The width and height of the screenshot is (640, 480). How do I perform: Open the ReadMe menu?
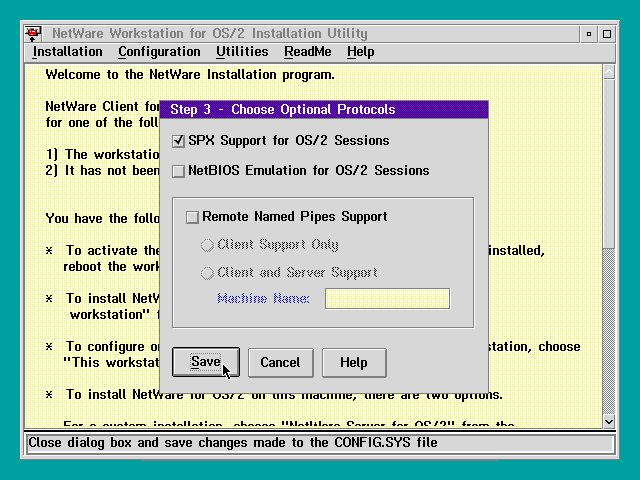click(308, 52)
